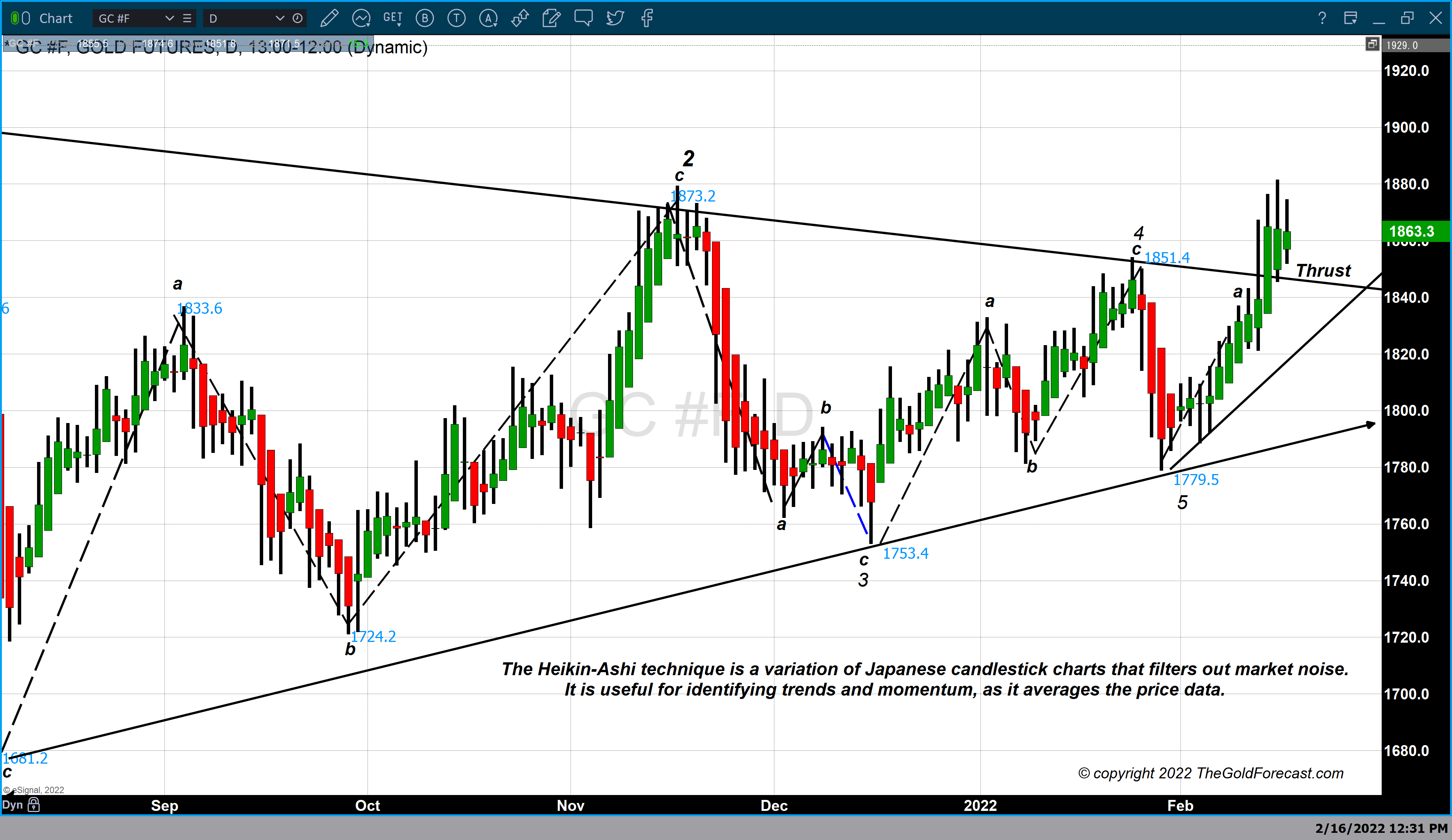Share chart via Twitter icon
The width and height of the screenshot is (1452, 840).
pyautogui.click(x=615, y=19)
